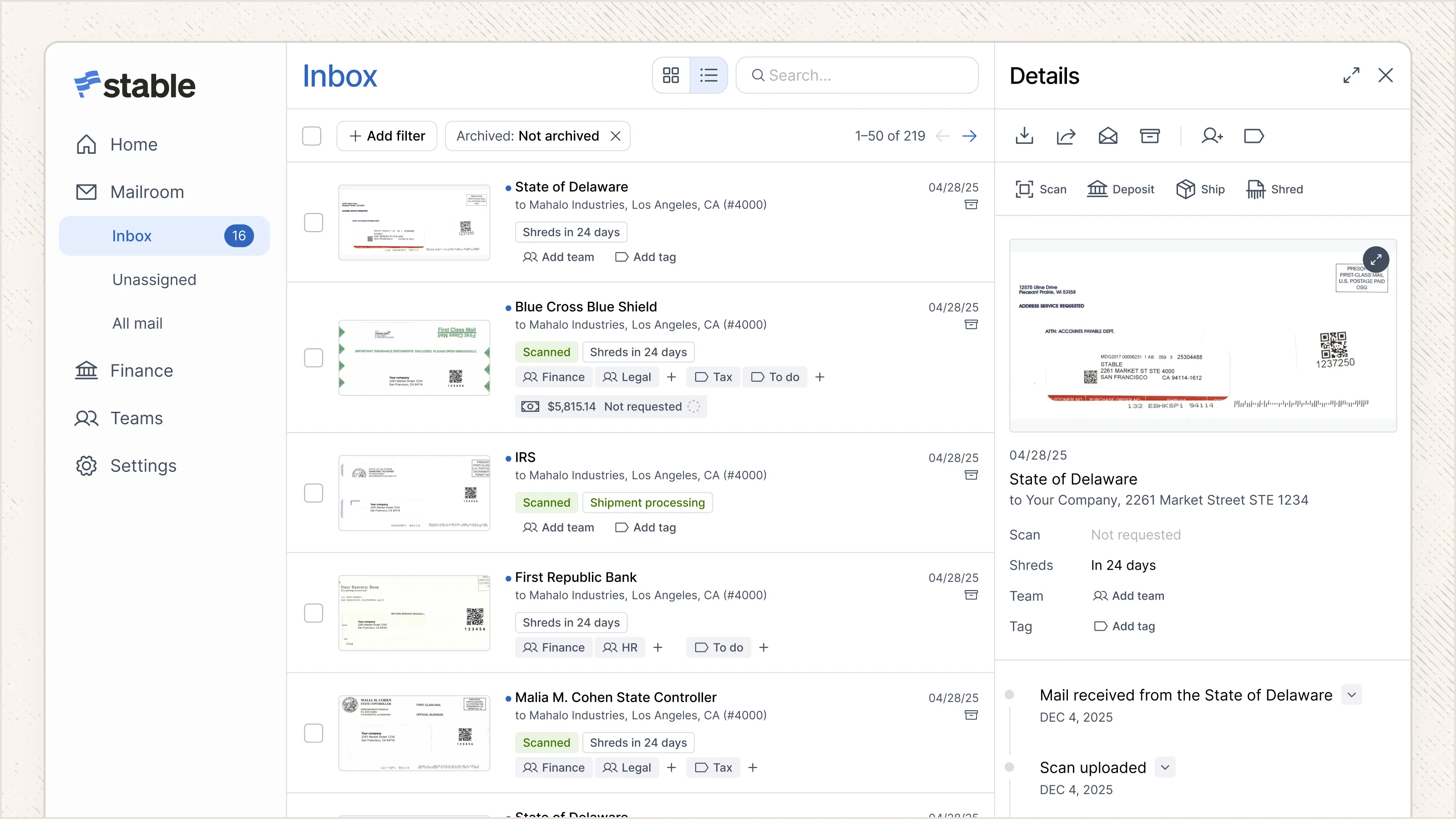1456x819 pixels.
Task: Tick the First Republic Bank mail checkbox
Action: 313,613
